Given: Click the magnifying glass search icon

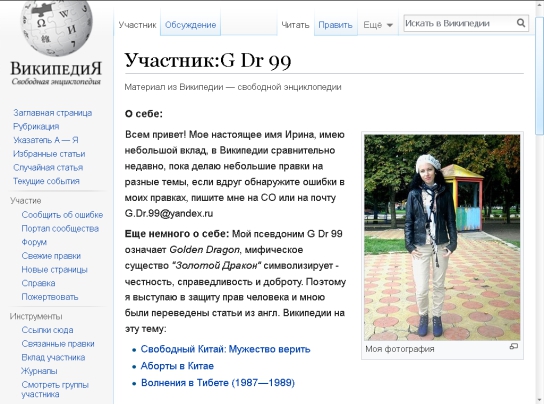Looking at the screenshot, I should [x=521, y=23].
